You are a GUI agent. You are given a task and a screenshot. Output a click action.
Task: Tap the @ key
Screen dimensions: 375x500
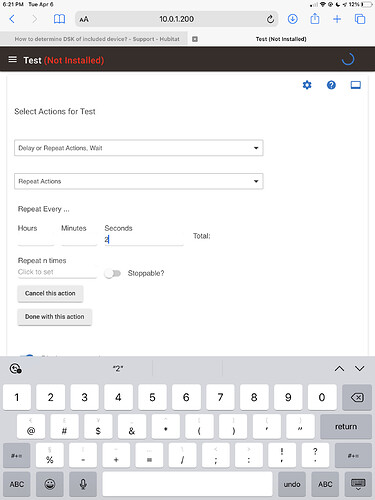(31, 427)
